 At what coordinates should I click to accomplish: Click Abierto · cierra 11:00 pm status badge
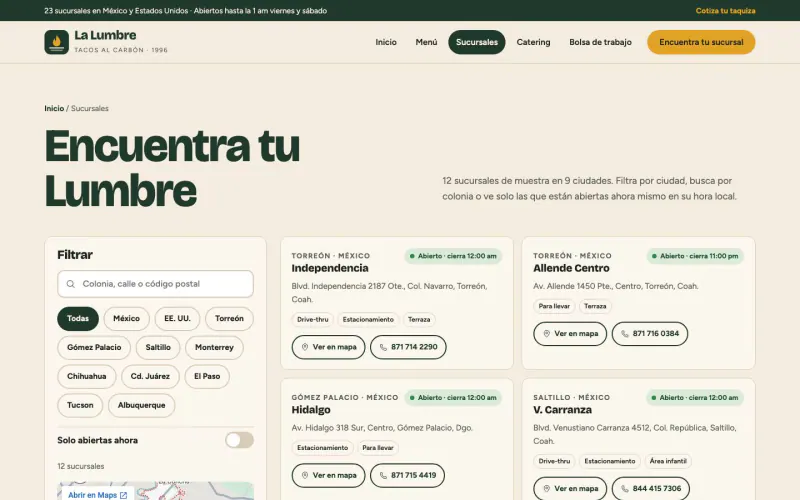click(x=695, y=256)
